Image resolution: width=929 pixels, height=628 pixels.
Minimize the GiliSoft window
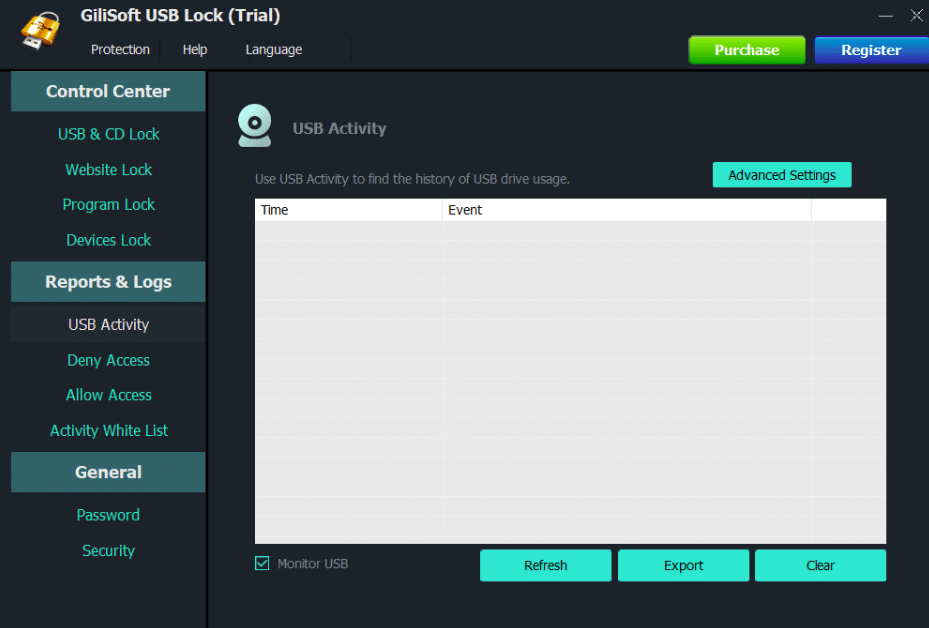(x=886, y=16)
